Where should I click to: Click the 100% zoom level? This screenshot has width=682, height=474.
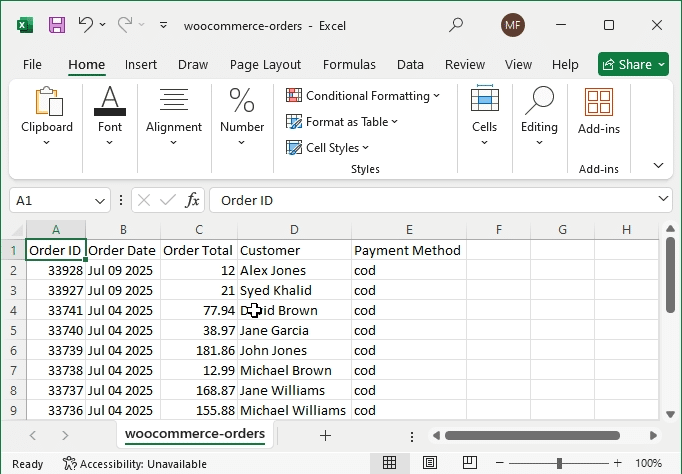click(x=648, y=463)
